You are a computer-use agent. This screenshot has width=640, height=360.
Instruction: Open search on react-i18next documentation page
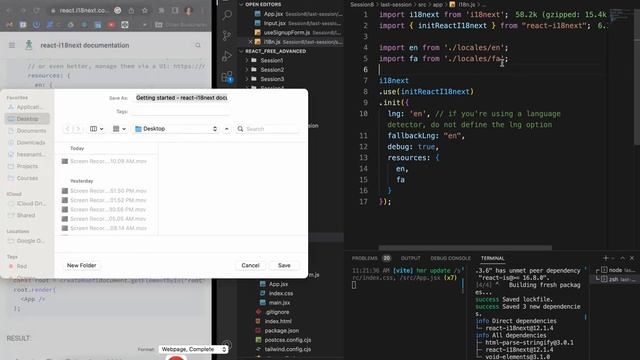[x=198, y=45]
